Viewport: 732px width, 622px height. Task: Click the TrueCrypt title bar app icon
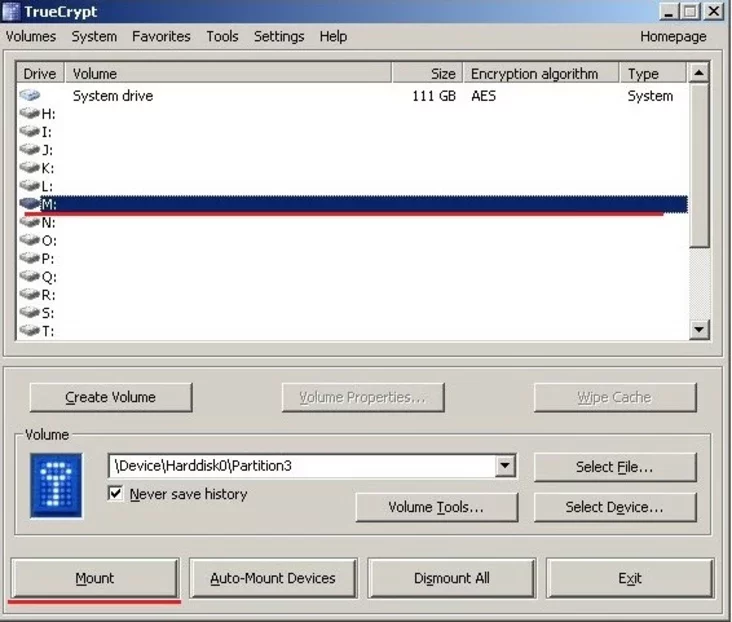pos(11,12)
